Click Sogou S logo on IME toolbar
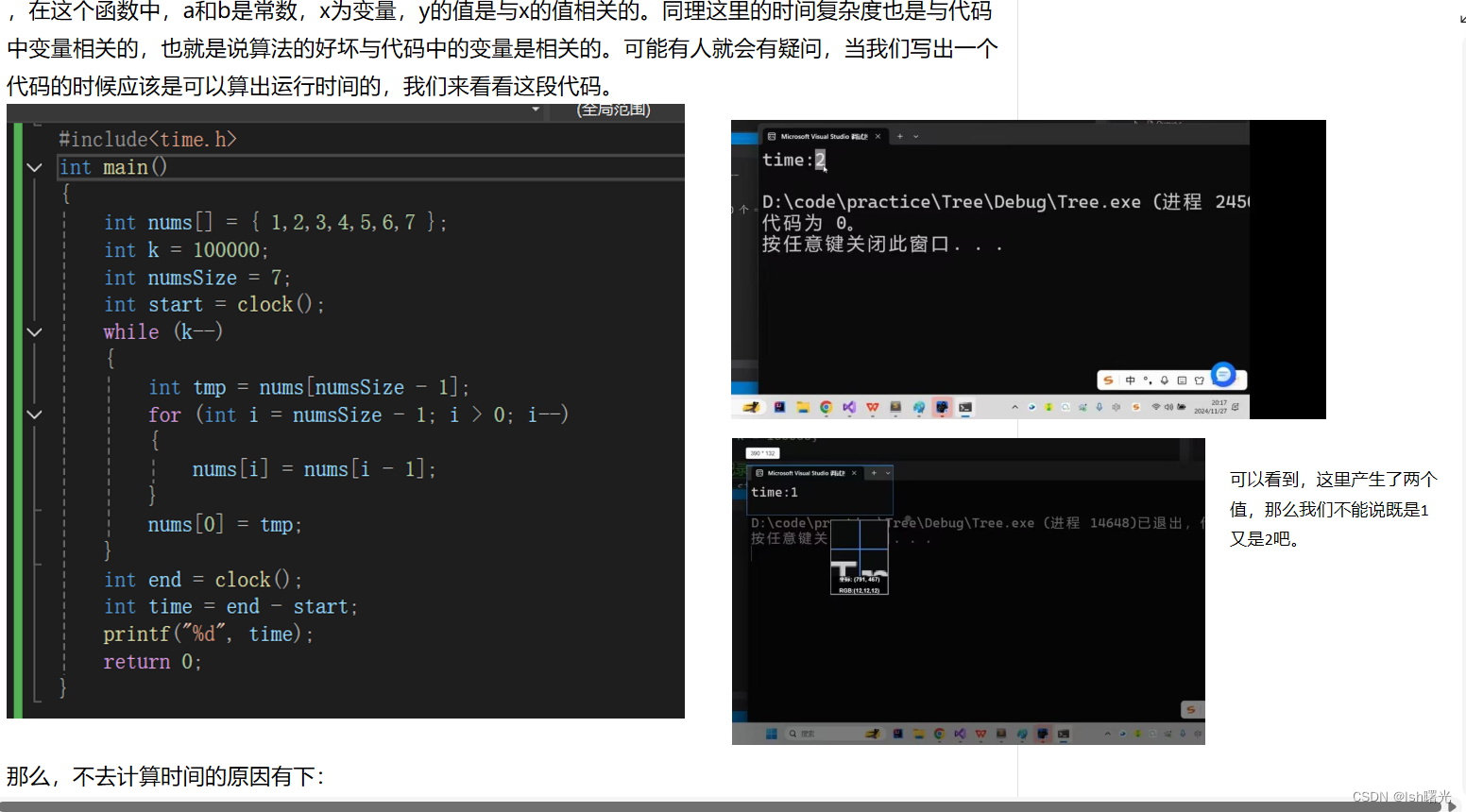This screenshot has width=1466, height=812. click(x=1108, y=381)
